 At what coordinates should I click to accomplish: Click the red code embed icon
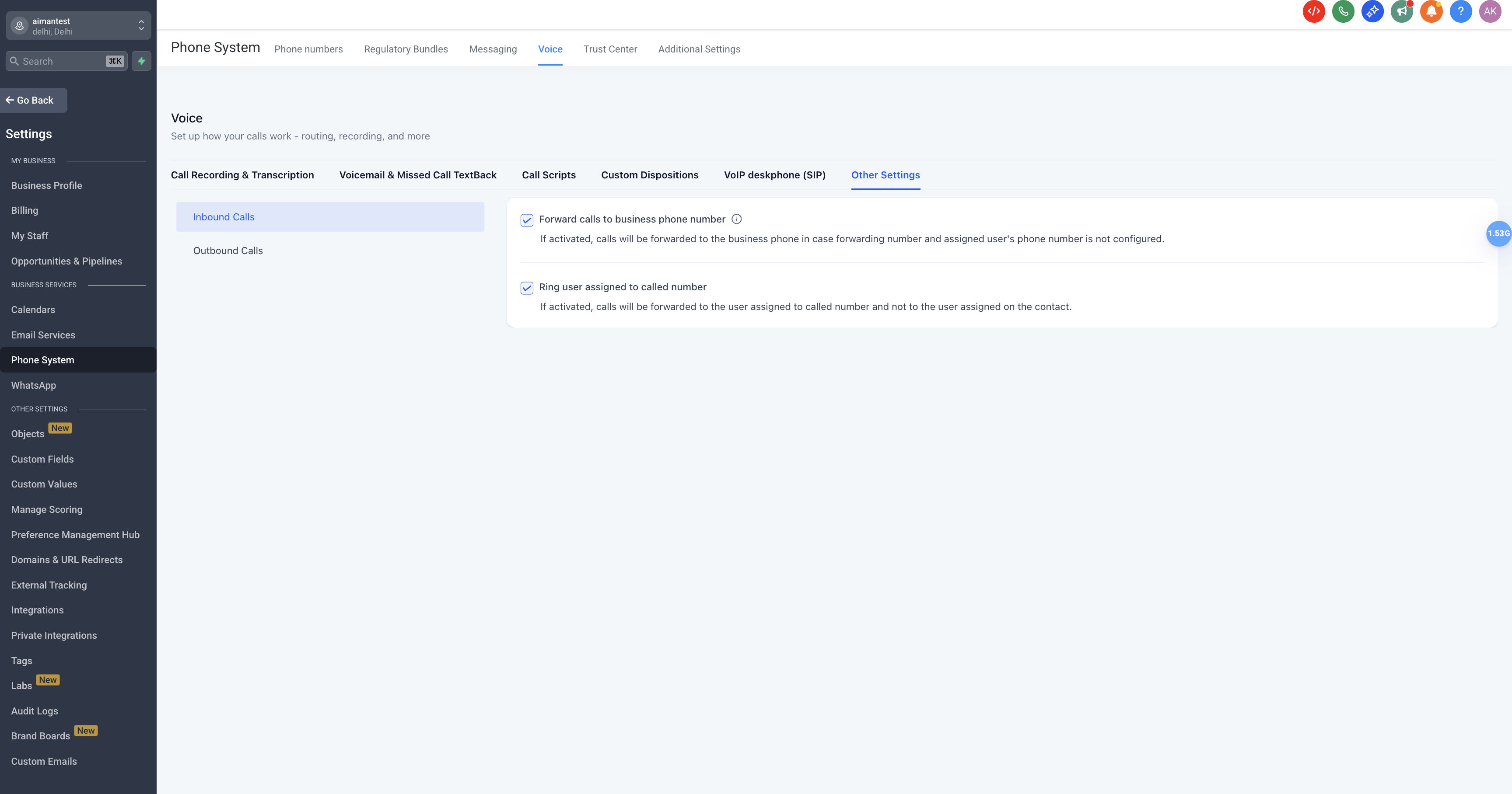coord(1314,11)
